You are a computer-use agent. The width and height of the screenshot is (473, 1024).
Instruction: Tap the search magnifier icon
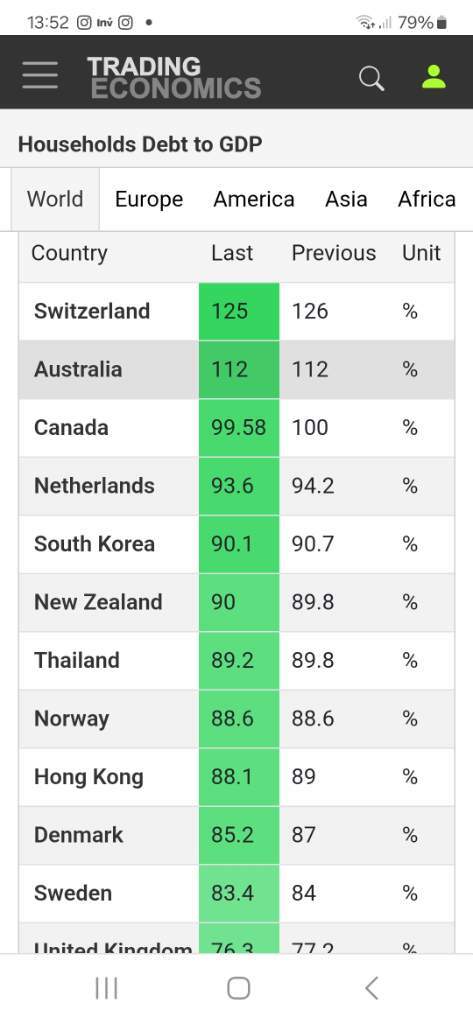pyautogui.click(x=372, y=78)
